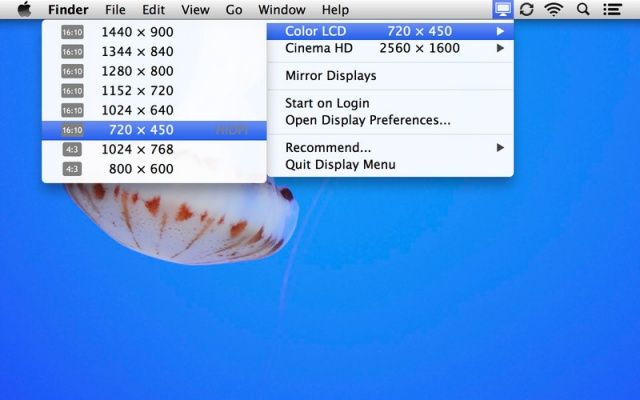Open the Window menu in menu bar
The width and height of the screenshot is (640, 400).
(x=281, y=10)
